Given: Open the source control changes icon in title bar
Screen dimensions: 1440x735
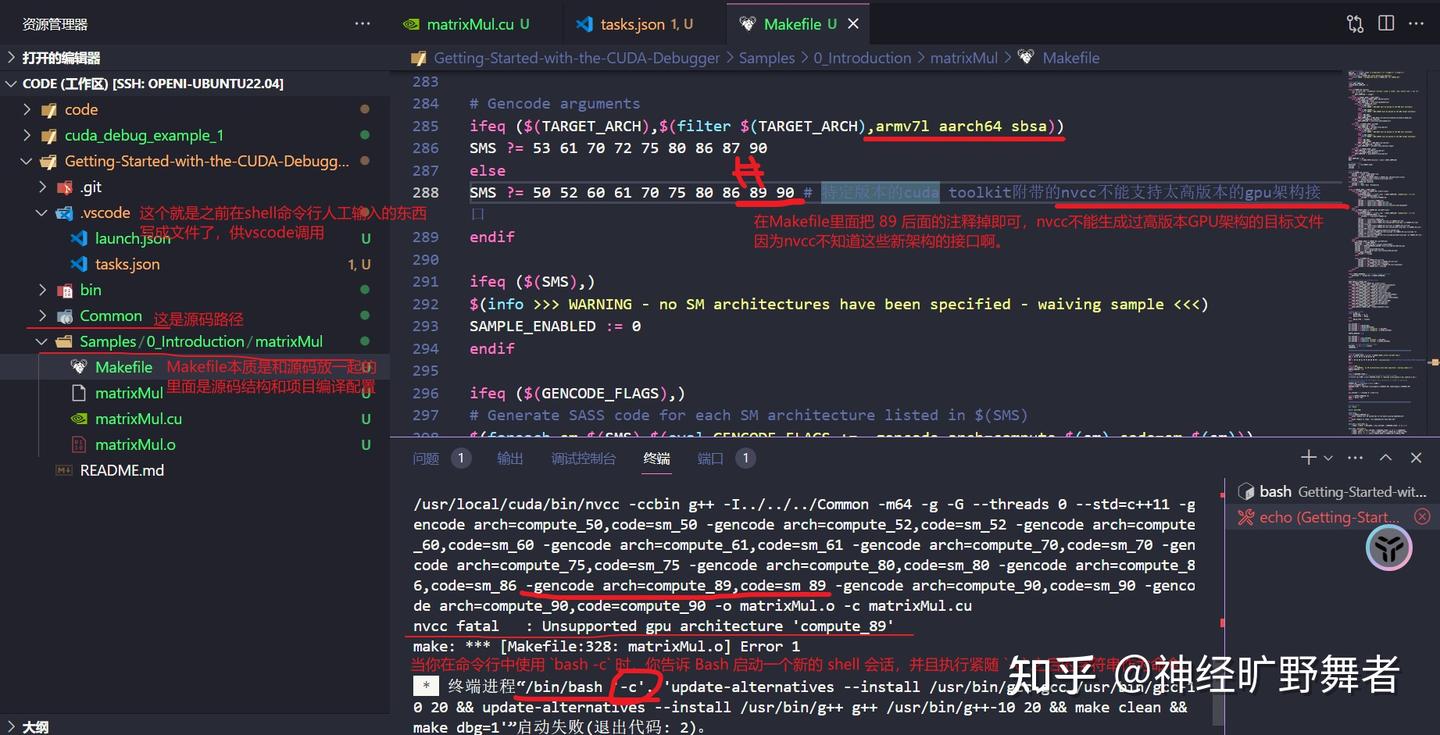Looking at the screenshot, I should click(1354, 22).
